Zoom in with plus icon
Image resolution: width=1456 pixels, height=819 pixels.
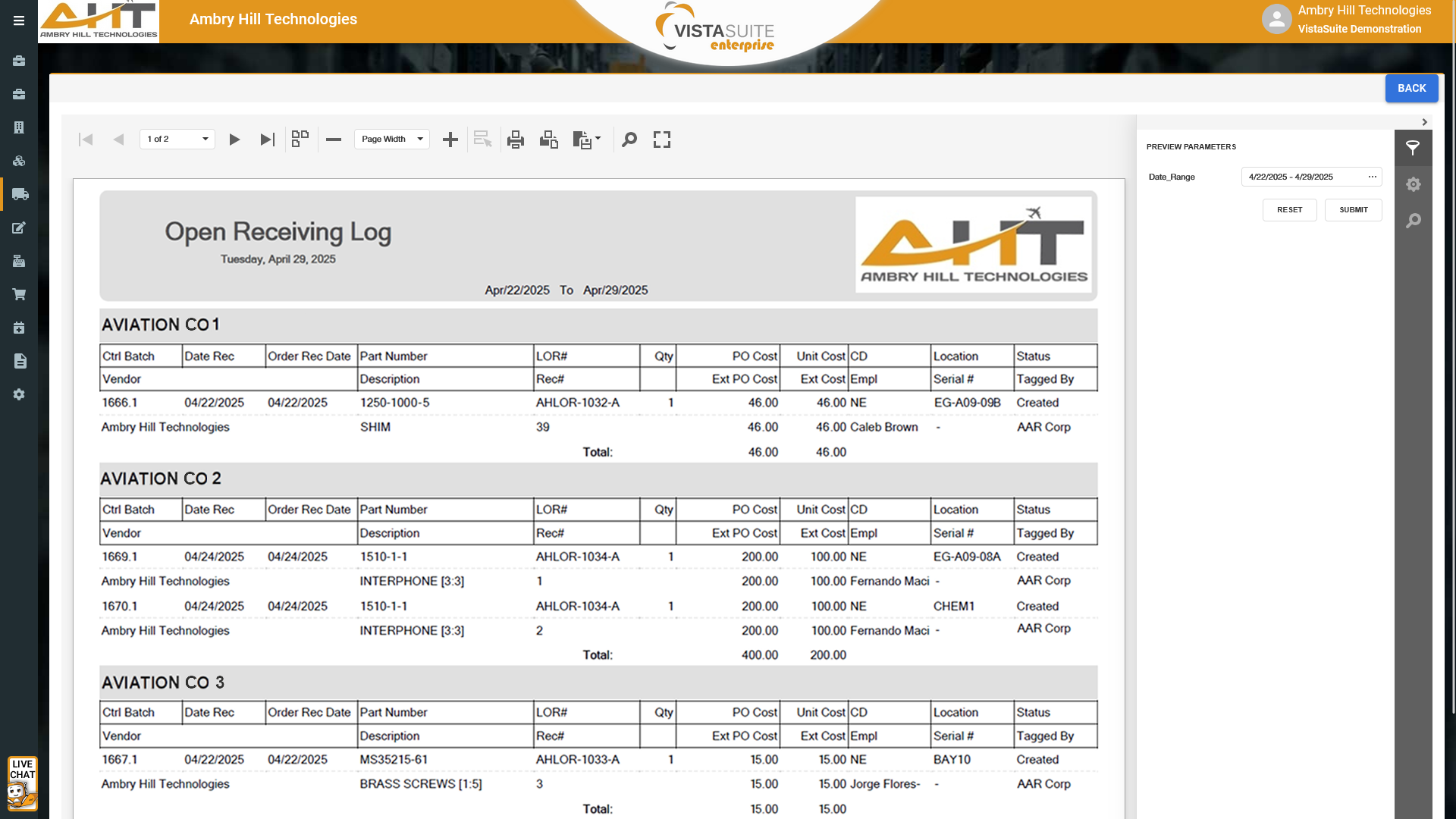coord(450,140)
